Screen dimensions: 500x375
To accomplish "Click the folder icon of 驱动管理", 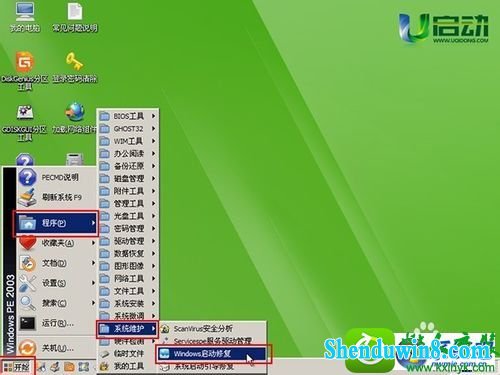I will coord(105,241).
